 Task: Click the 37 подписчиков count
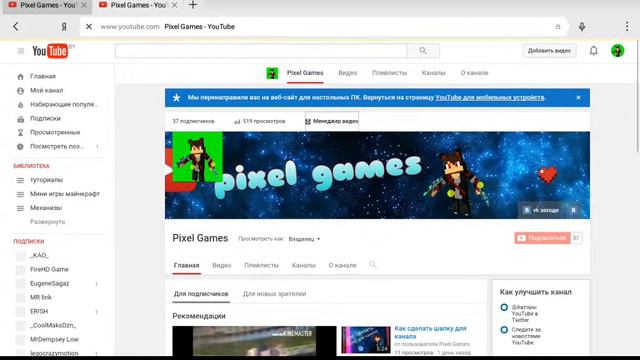[193, 121]
